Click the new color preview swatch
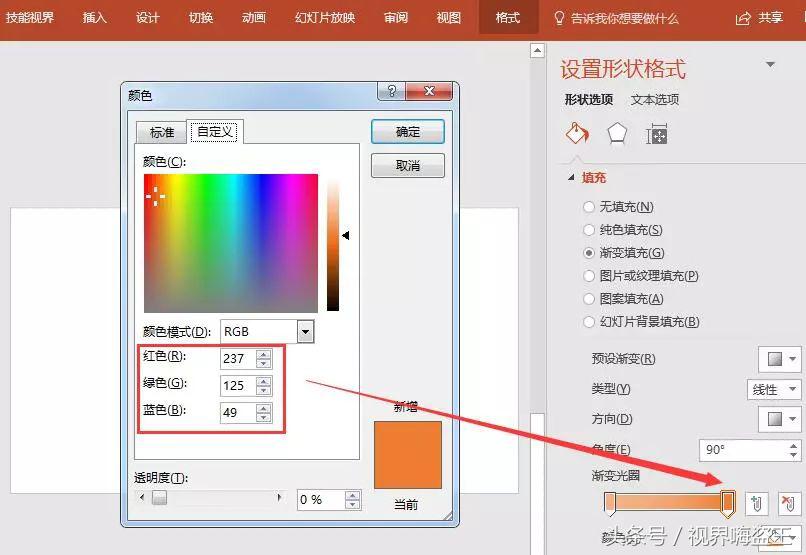 pyautogui.click(x=408, y=455)
